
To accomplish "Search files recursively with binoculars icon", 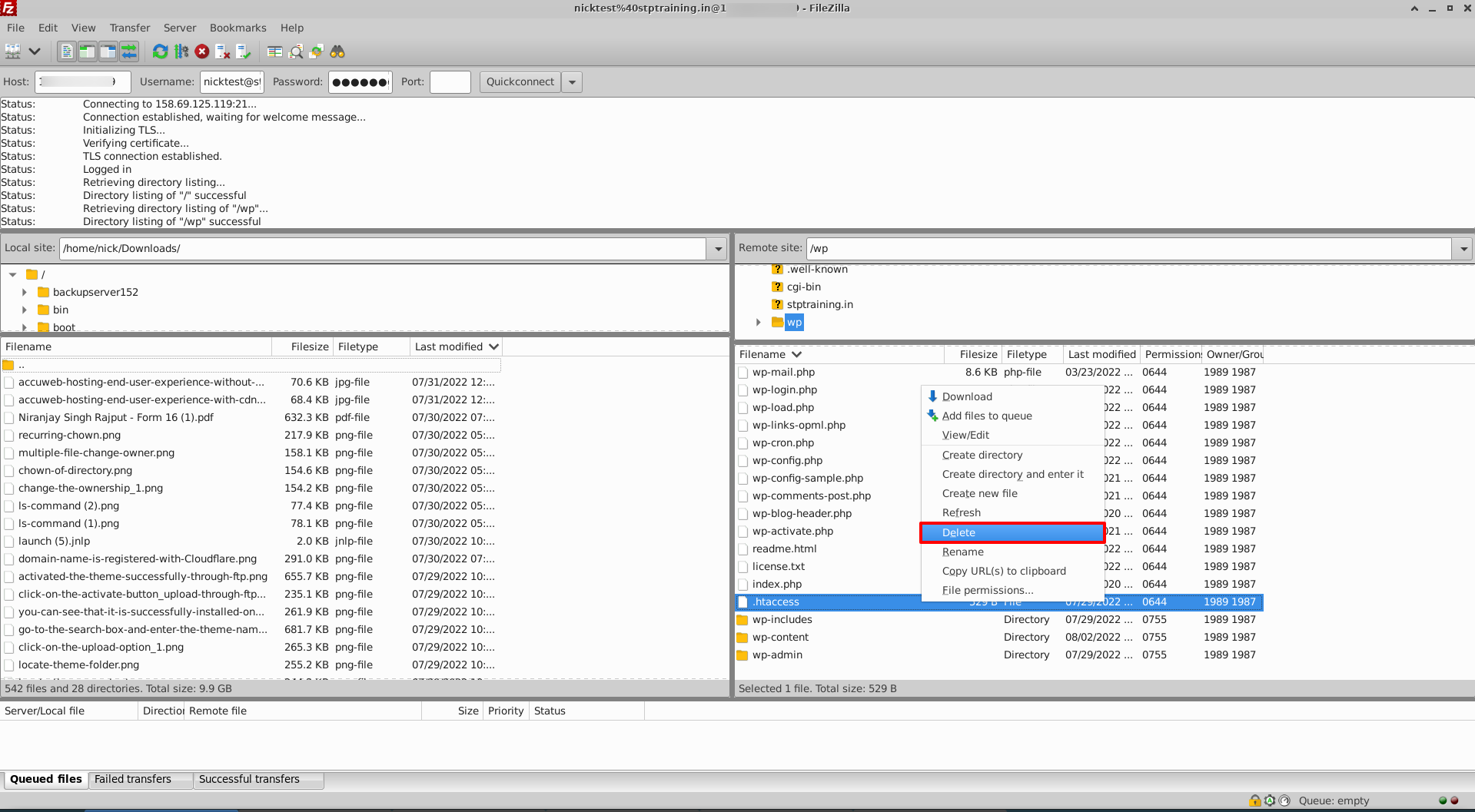I will (x=337, y=51).
